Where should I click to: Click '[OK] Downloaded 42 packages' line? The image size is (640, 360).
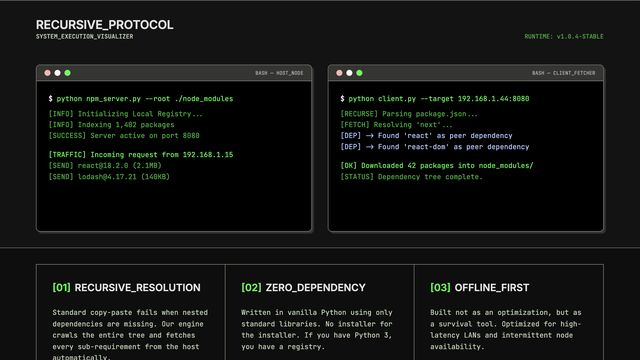[x=437, y=166]
